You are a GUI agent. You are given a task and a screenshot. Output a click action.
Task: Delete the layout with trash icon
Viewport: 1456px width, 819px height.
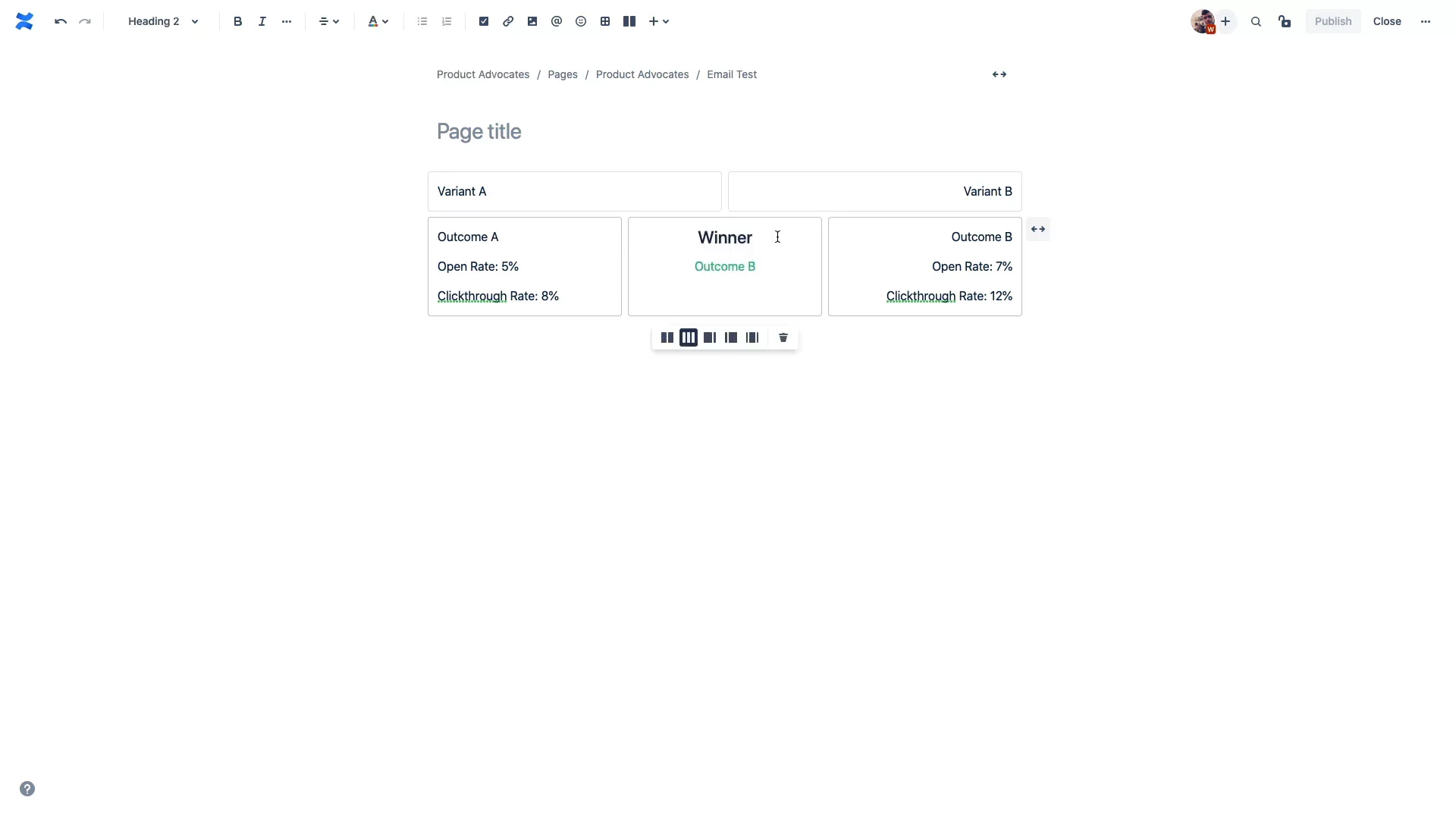tap(783, 337)
